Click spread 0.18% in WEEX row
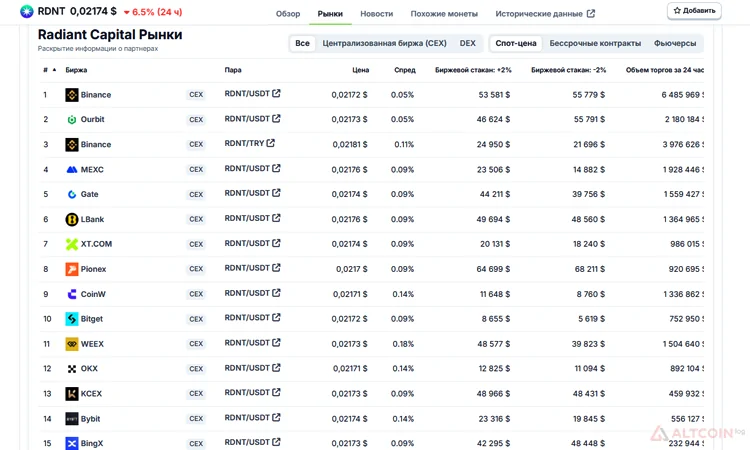Image resolution: width=750 pixels, height=450 pixels. click(403, 344)
